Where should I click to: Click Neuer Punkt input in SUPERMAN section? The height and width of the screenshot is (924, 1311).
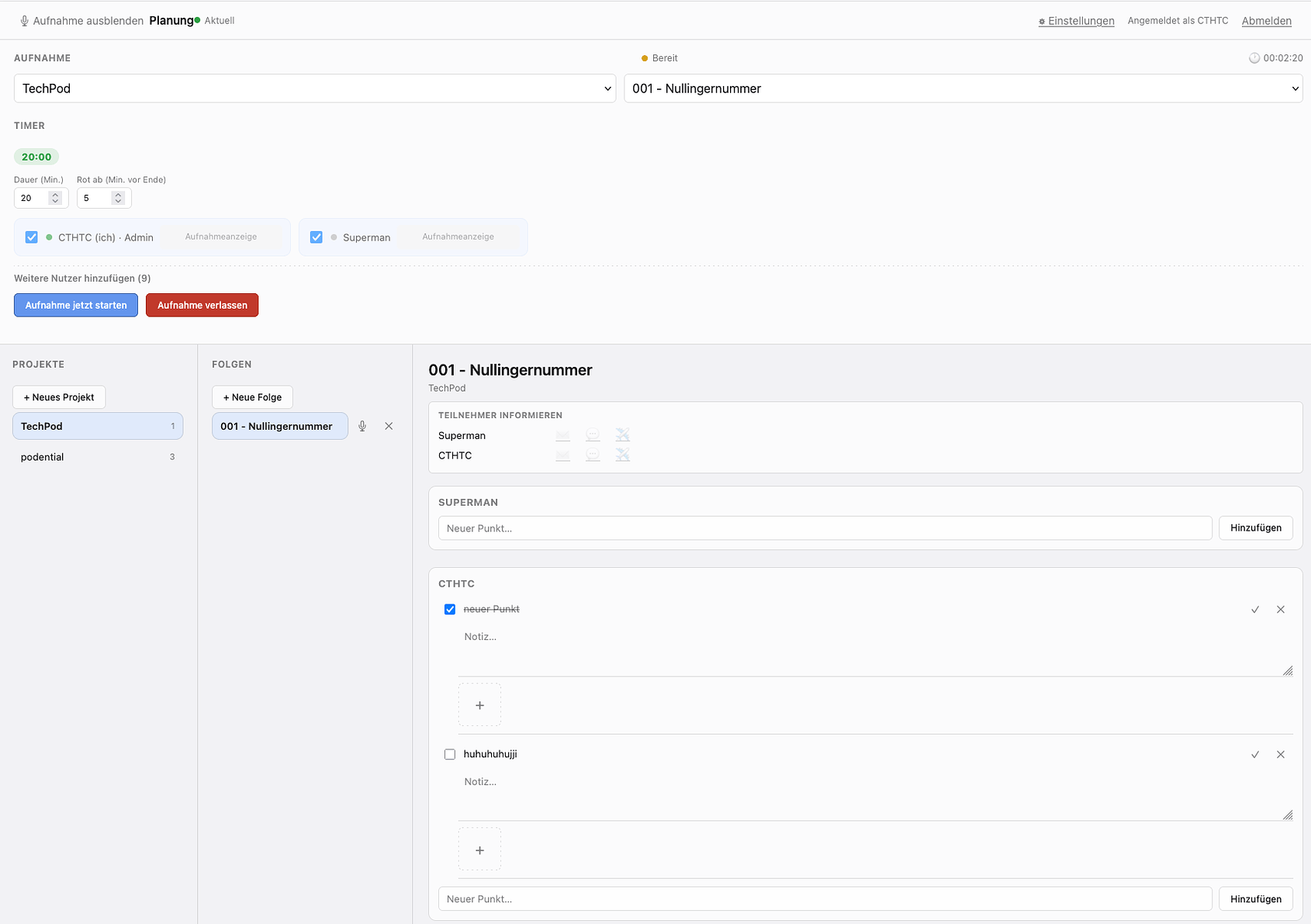825,528
